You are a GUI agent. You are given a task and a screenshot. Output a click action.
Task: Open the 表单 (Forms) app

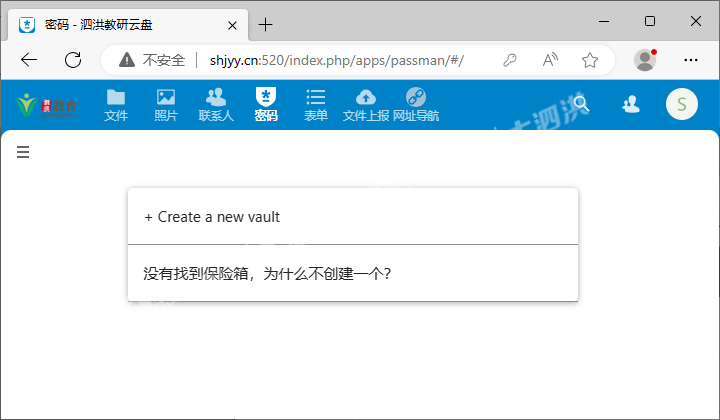316,105
